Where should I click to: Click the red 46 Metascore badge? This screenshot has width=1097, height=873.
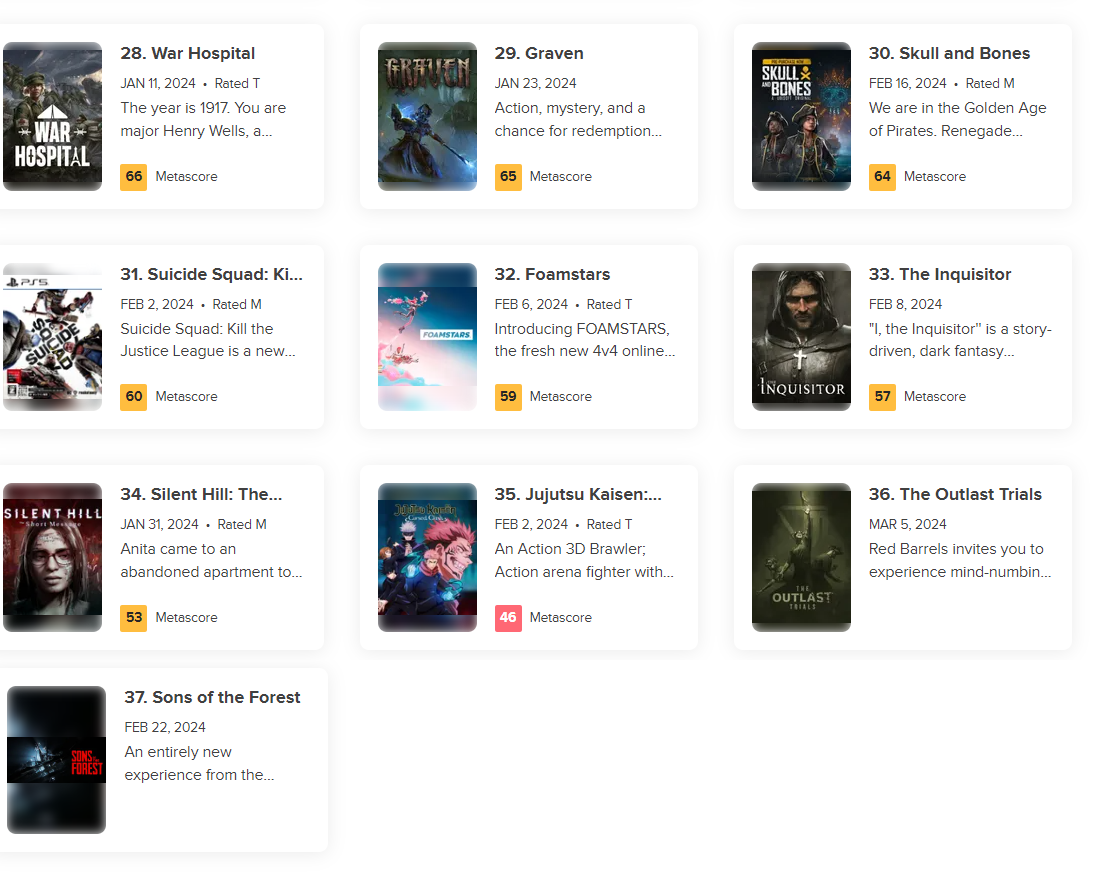508,618
